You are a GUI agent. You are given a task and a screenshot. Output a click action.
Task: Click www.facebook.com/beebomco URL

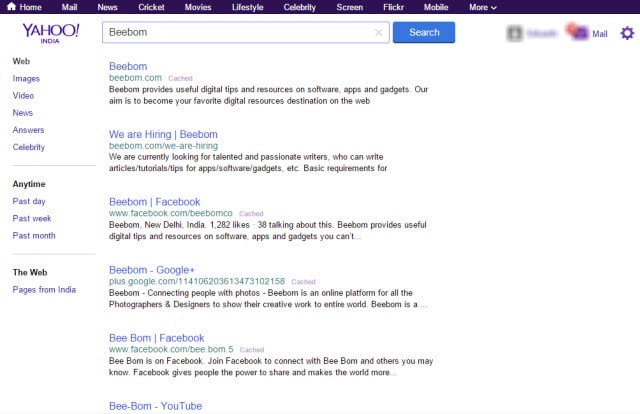(171, 213)
